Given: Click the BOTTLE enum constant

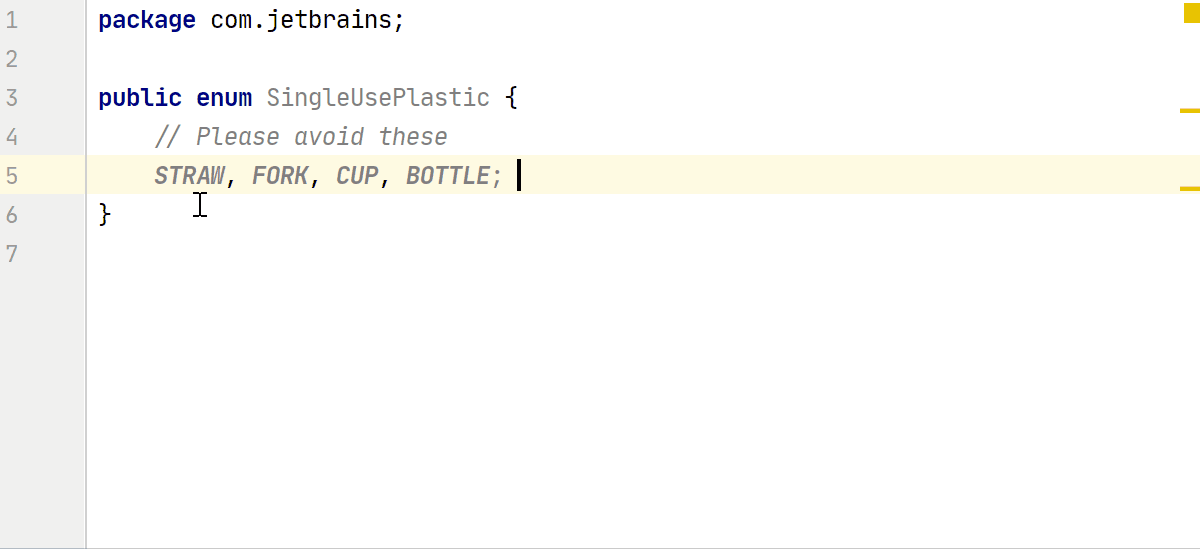Looking at the screenshot, I should (x=447, y=176).
